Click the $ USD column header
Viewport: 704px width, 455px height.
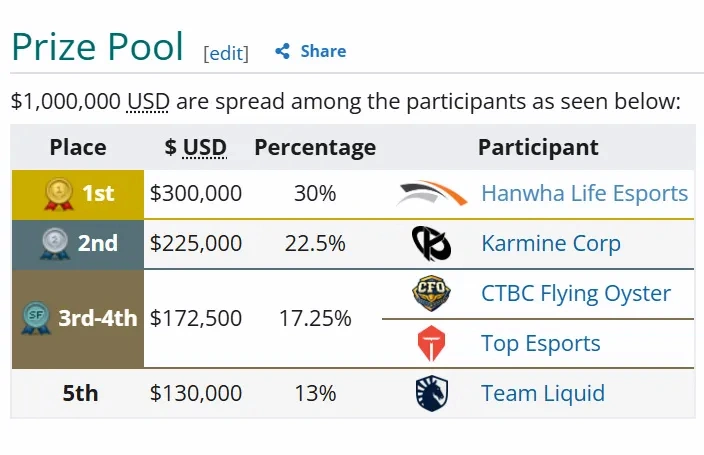pyautogui.click(x=196, y=148)
